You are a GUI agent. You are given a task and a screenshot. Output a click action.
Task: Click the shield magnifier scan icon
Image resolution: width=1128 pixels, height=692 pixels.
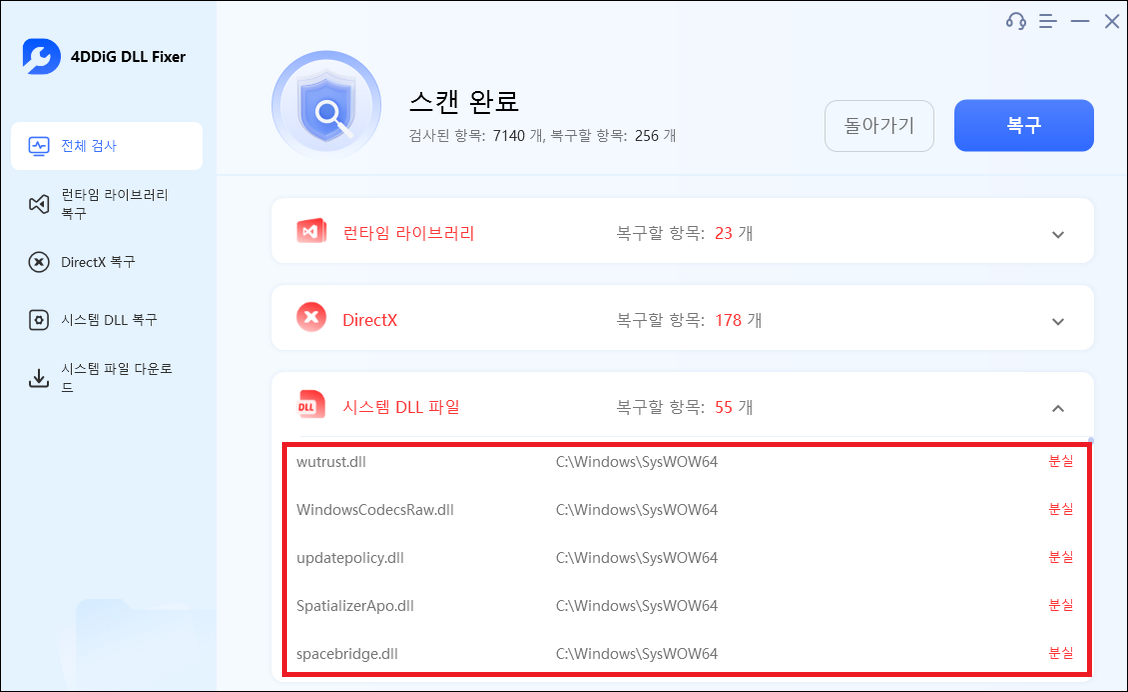pyautogui.click(x=327, y=106)
